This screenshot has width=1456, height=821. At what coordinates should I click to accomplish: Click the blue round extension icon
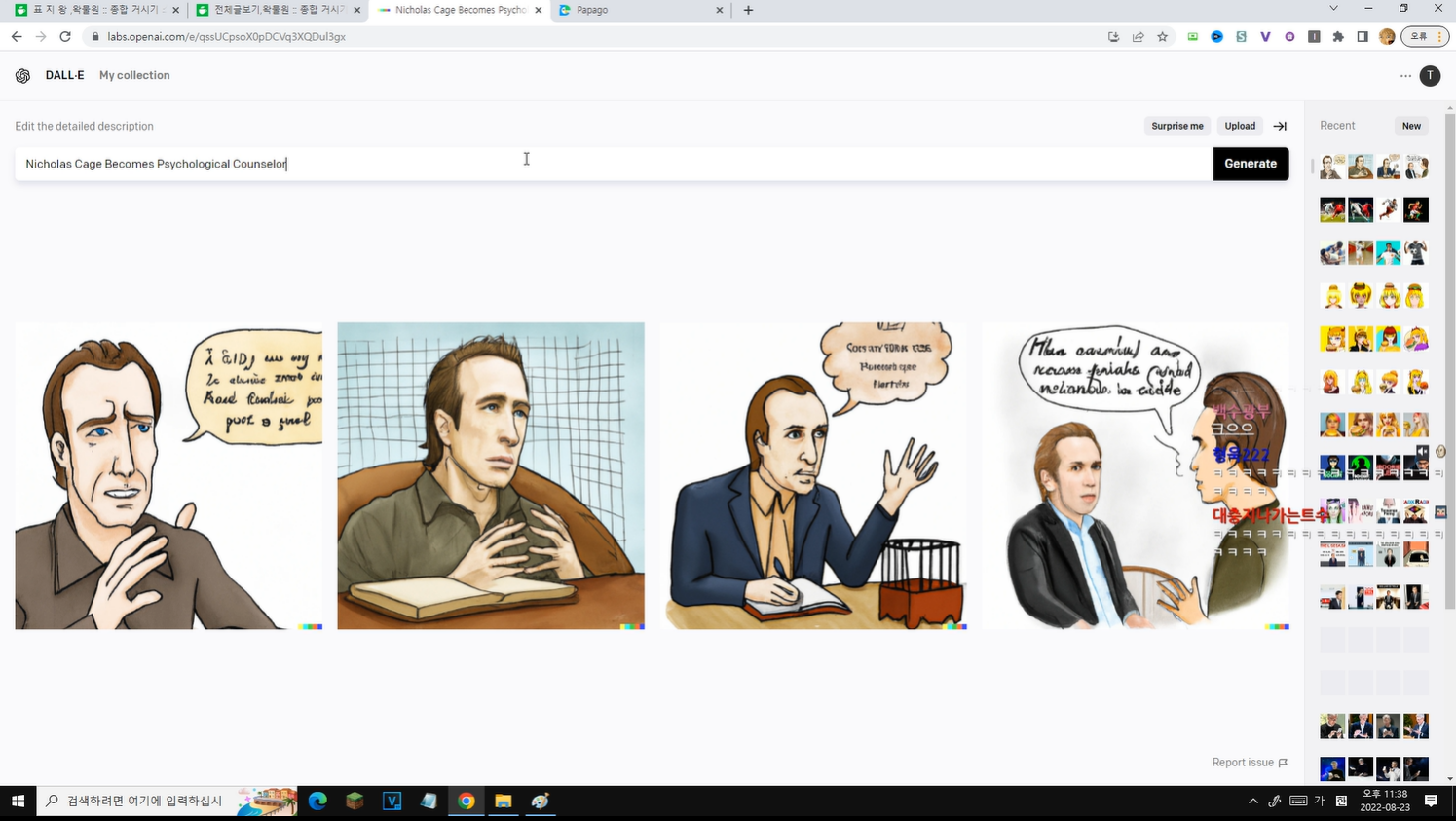[x=1216, y=37]
